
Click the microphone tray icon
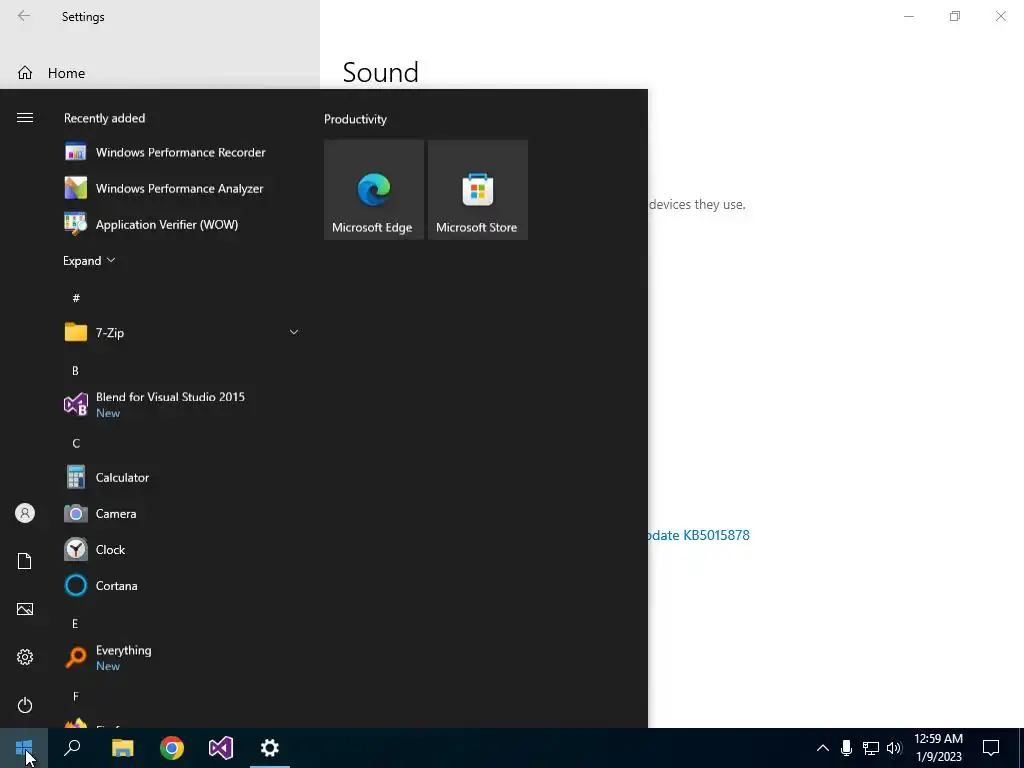point(846,748)
